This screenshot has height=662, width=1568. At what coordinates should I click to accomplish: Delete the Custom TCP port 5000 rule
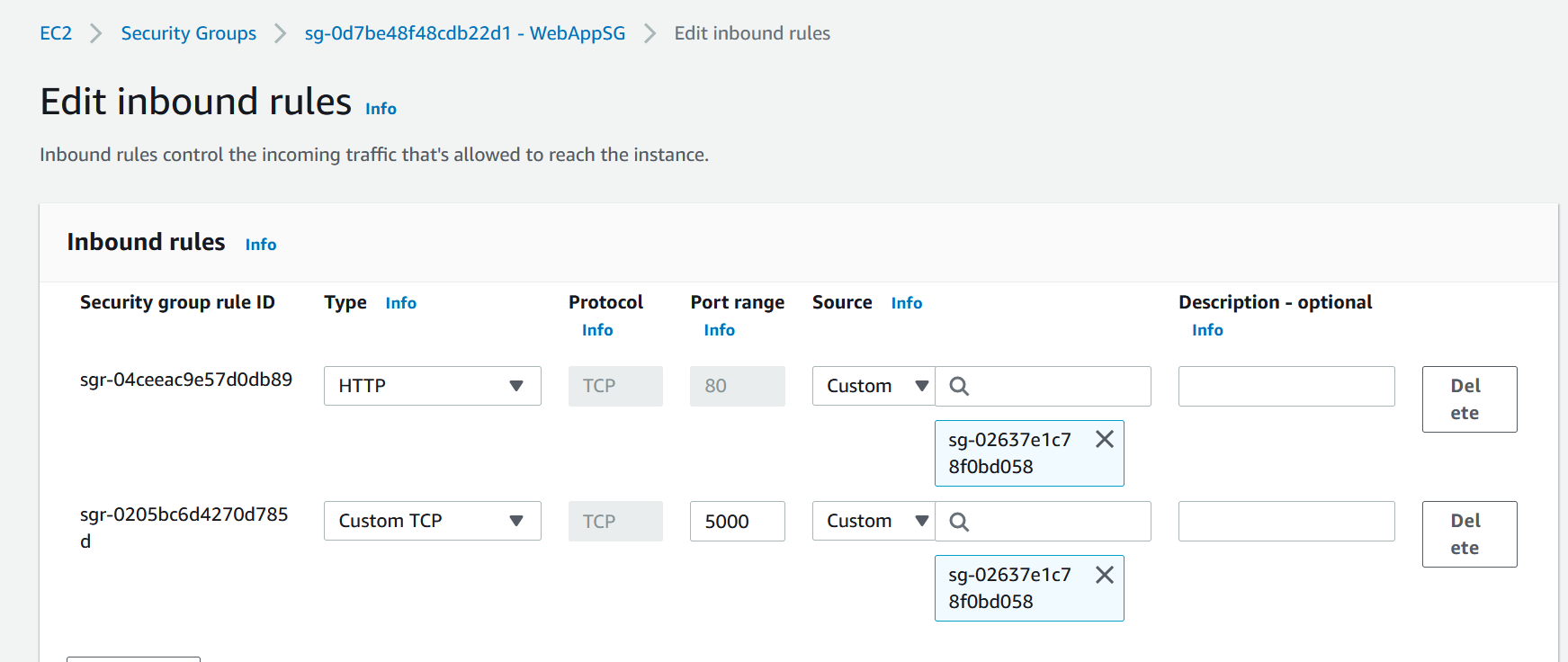tap(1469, 534)
